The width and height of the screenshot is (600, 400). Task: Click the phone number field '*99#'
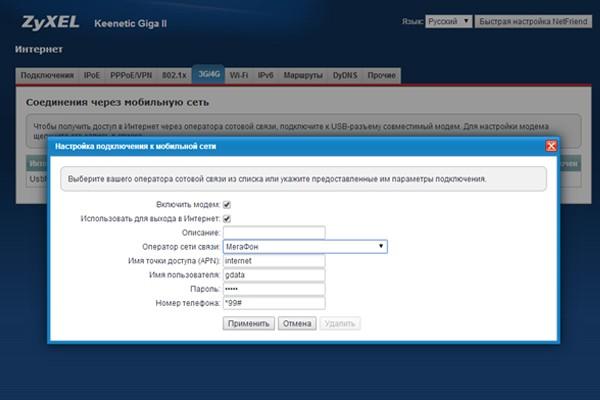click(x=274, y=303)
